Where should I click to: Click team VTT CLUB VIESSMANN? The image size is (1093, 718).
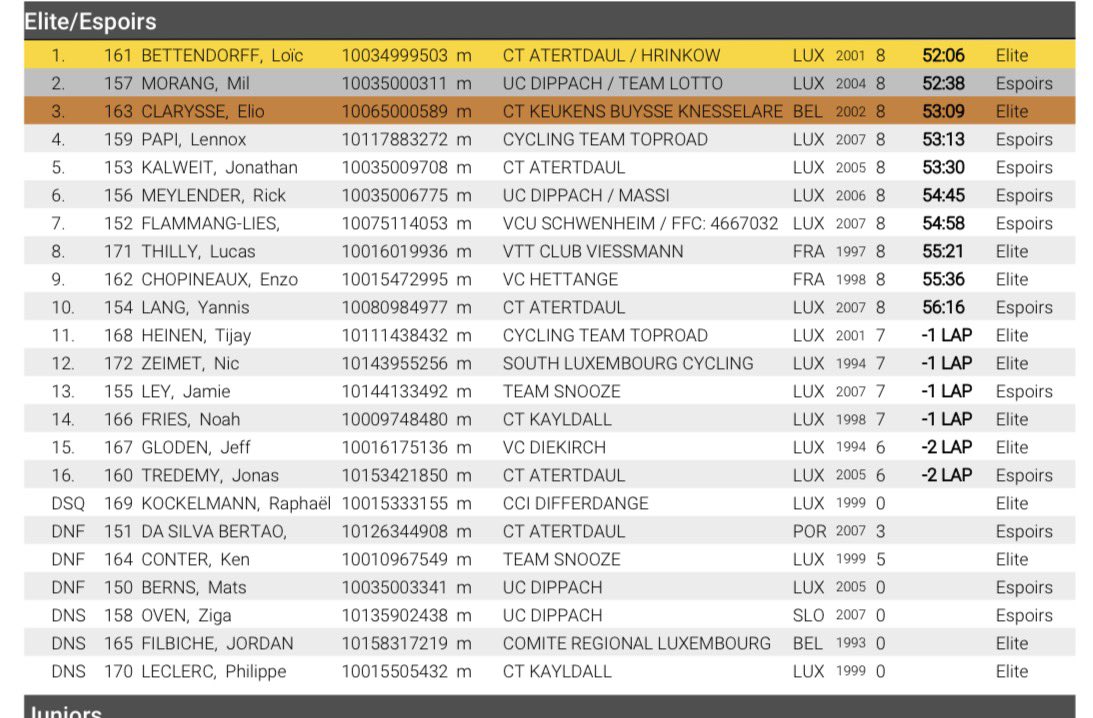coord(593,252)
